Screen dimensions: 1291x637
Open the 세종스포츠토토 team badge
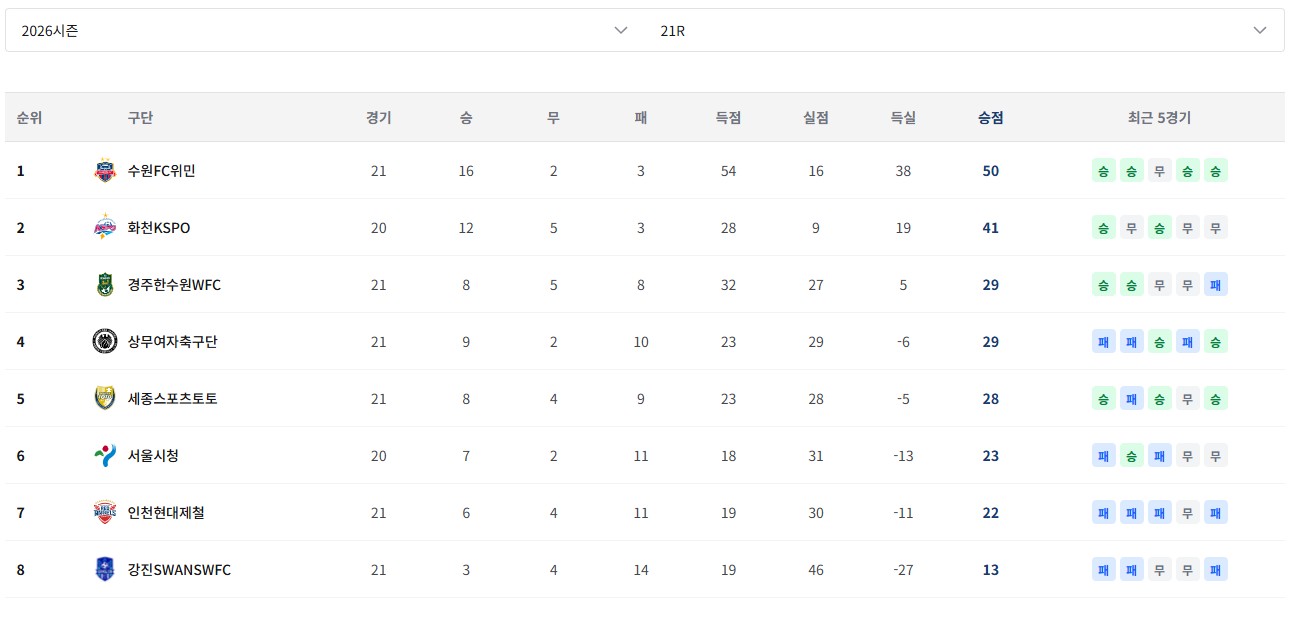tap(104, 399)
